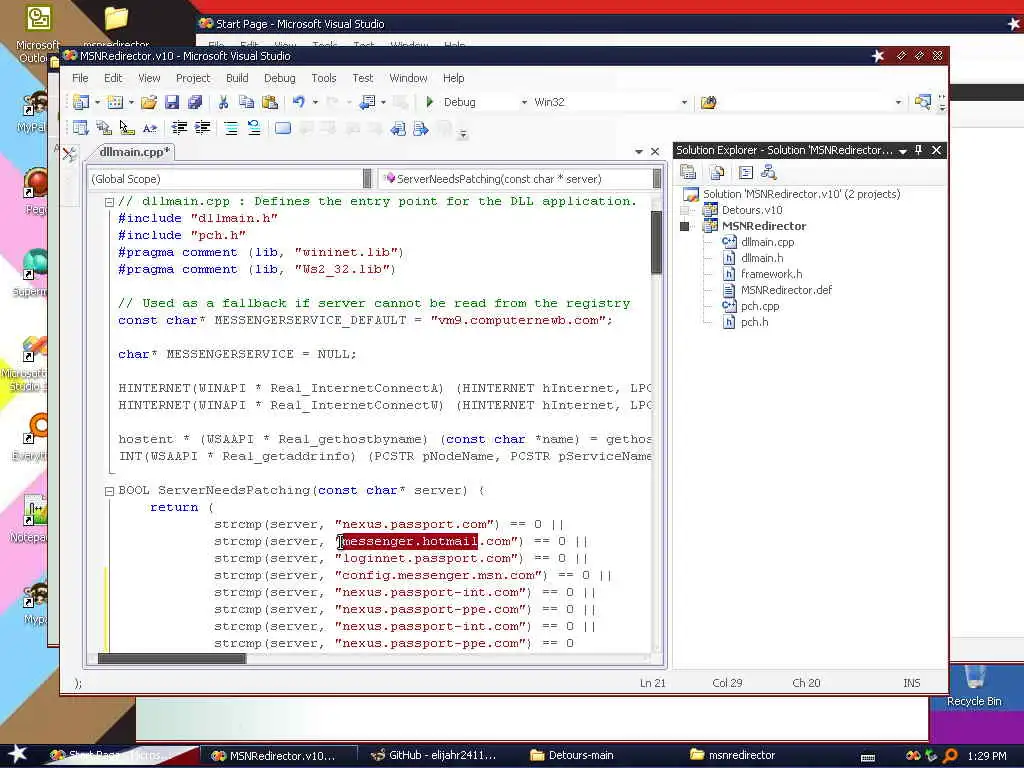This screenshot has height=768, width=1024.
Task: Click the Toolbox side tab icon
Action: click(69, 154)
